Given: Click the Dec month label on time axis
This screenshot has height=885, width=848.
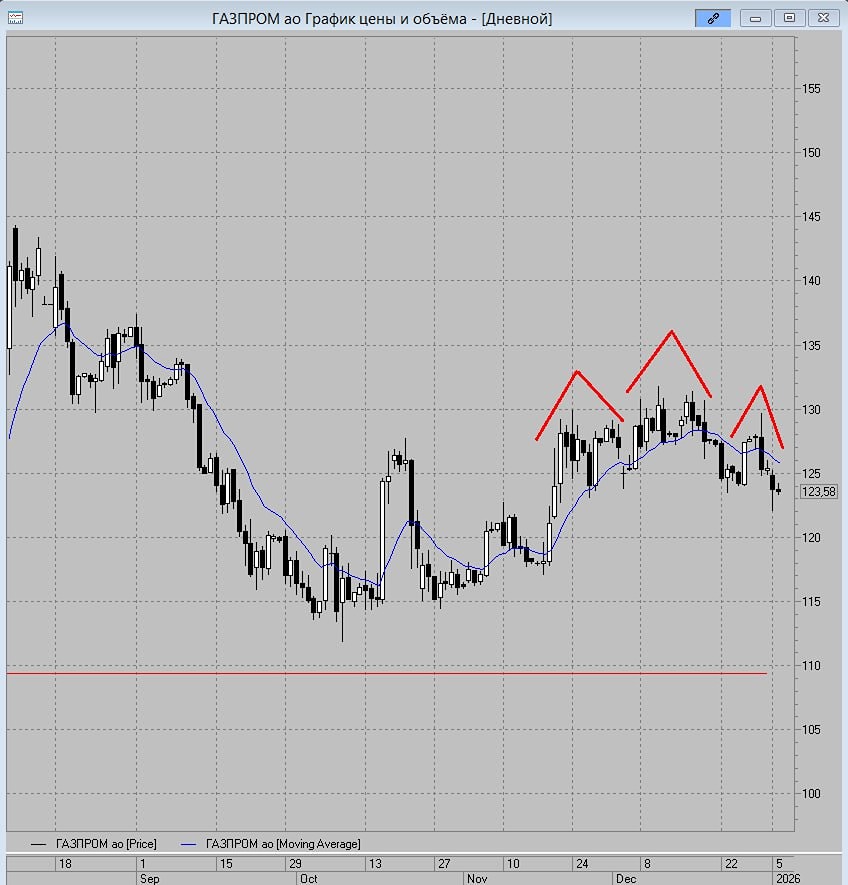Looking at the screenshot, I should tap(626, 879).
